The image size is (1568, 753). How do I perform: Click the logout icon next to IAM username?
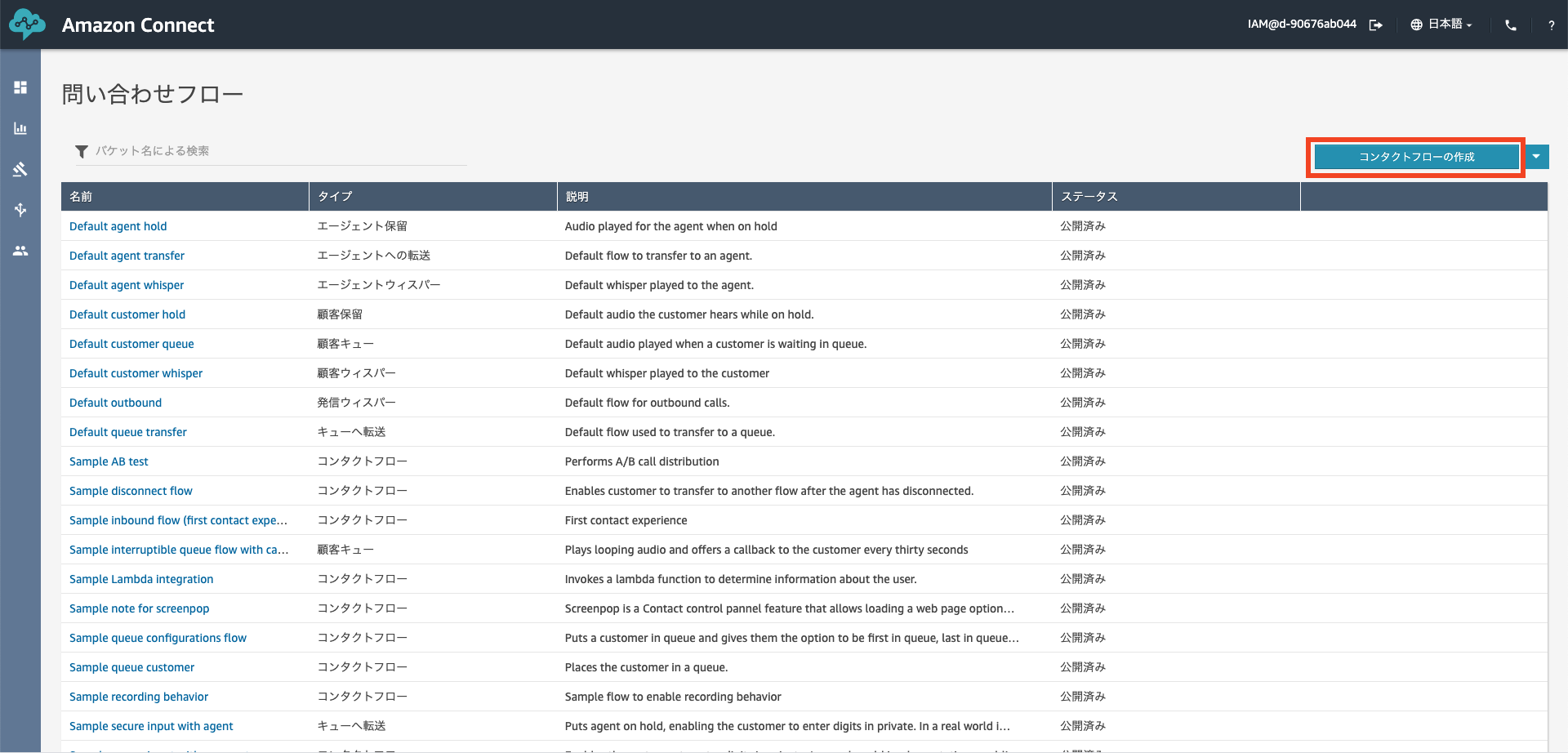click(1376, 25)
